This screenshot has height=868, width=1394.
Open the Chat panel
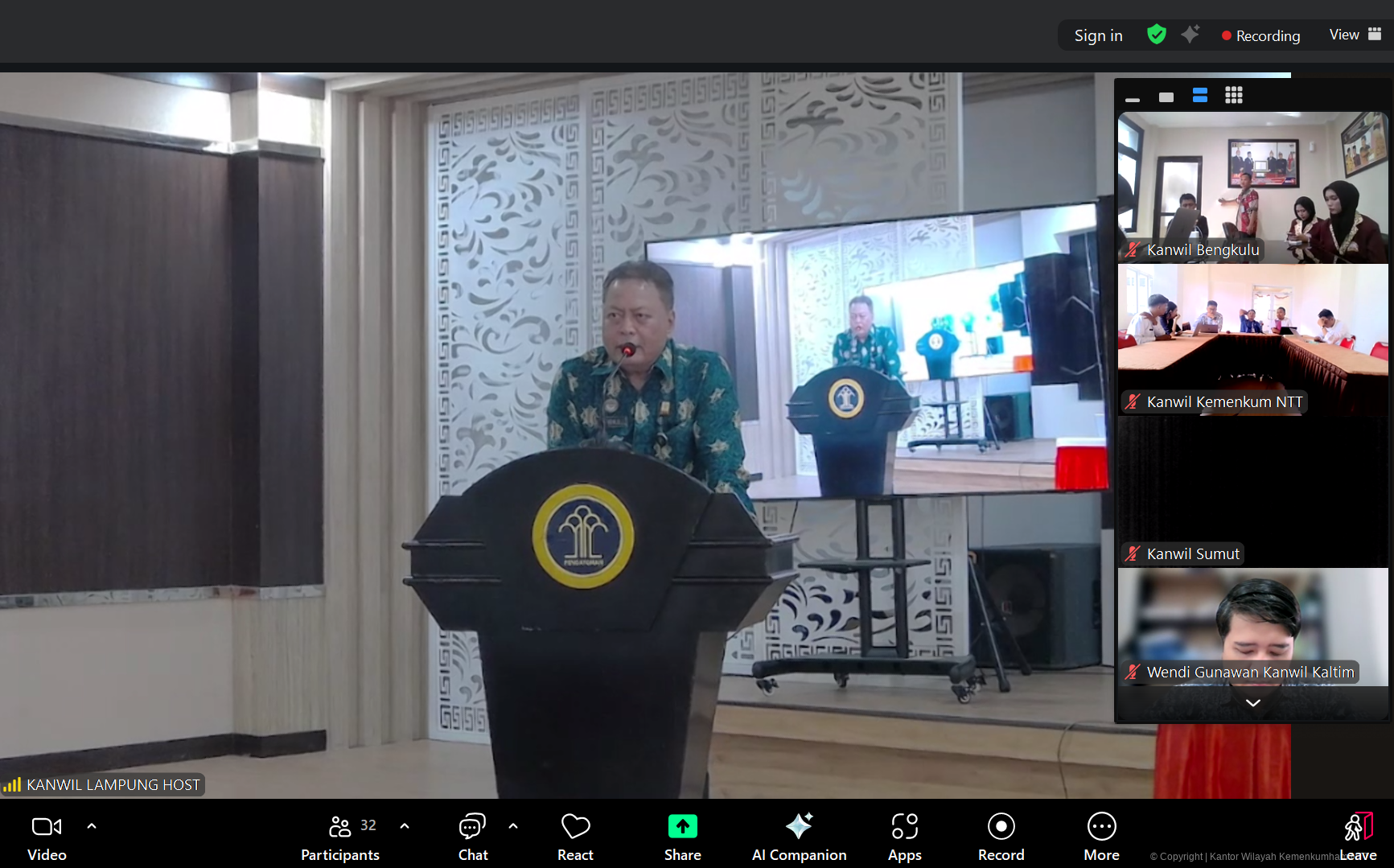(x=472, y=826)
